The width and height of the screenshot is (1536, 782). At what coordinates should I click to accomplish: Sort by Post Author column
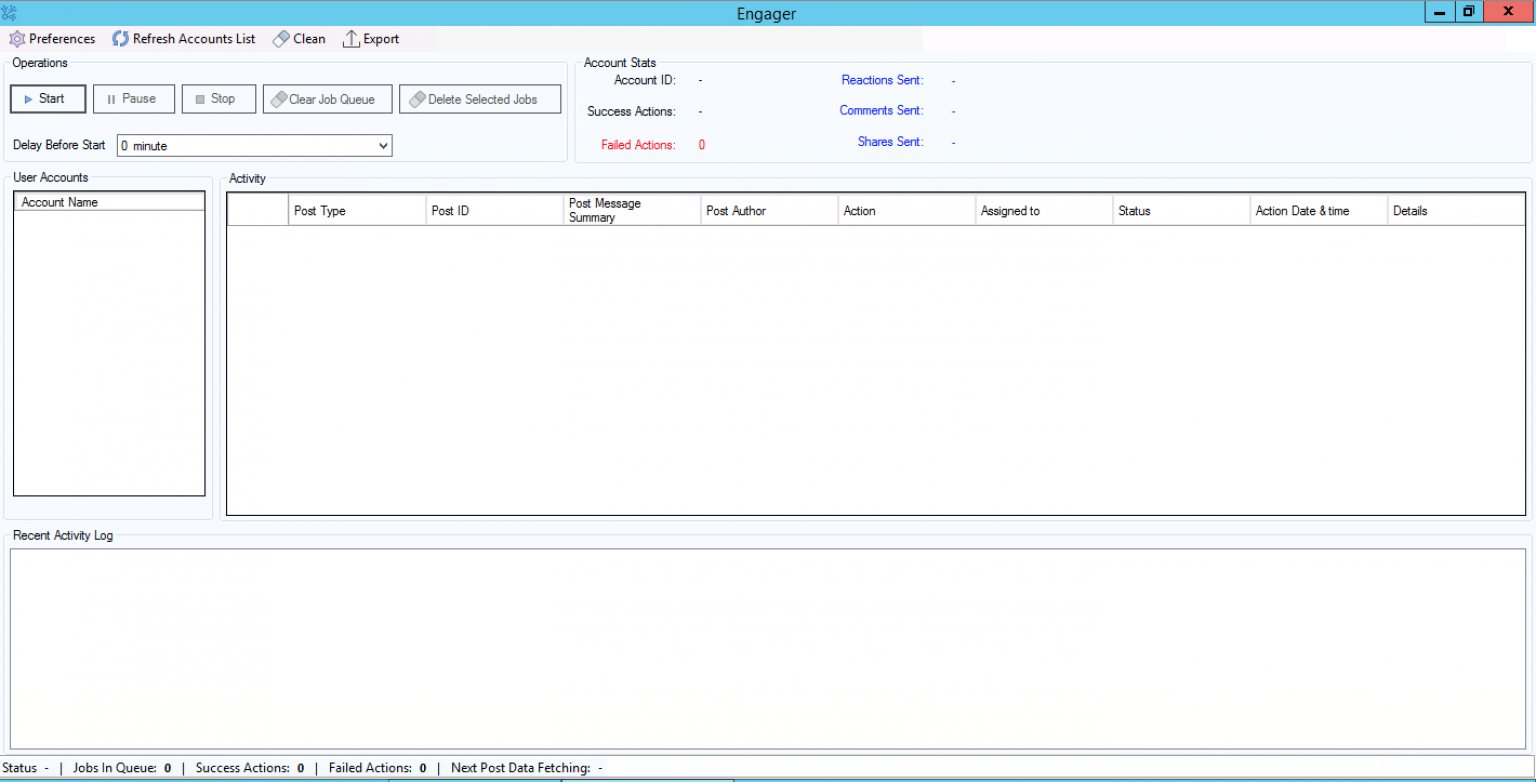769,210
